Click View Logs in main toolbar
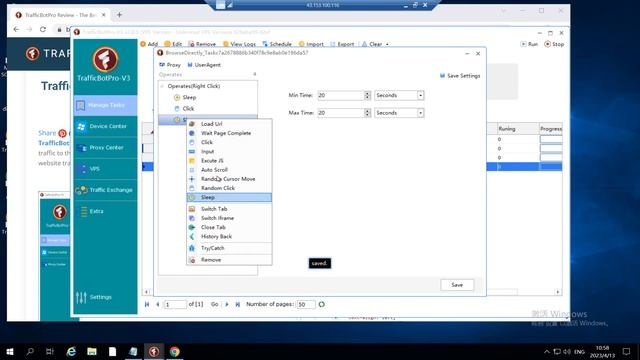 [240, 44]
